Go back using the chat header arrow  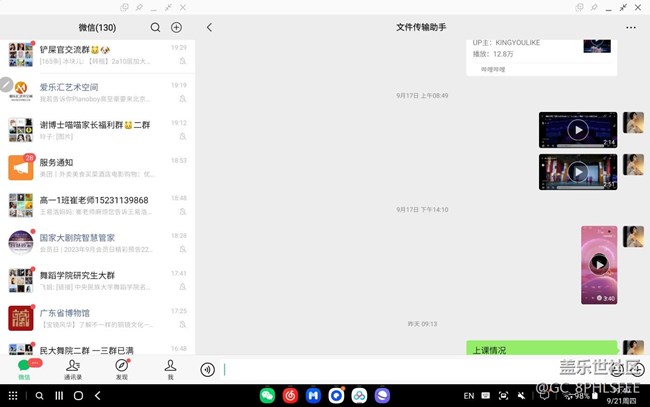[x=209, y=28]
